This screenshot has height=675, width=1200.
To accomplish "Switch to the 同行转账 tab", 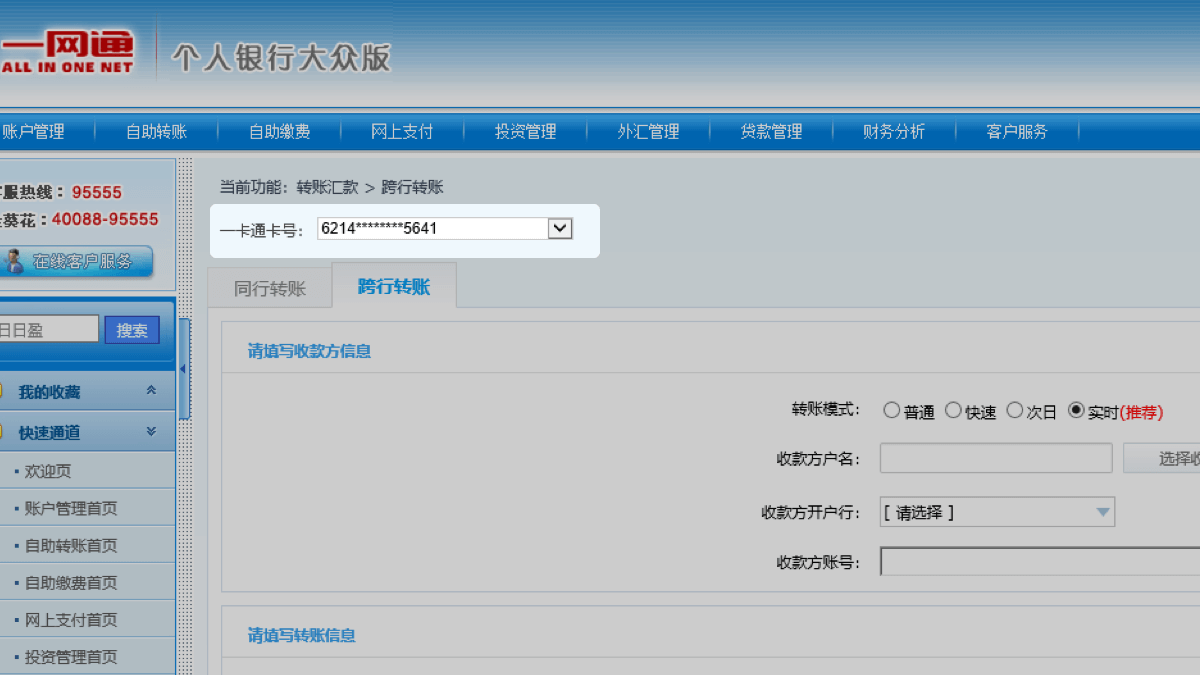I will coord(270,289).
